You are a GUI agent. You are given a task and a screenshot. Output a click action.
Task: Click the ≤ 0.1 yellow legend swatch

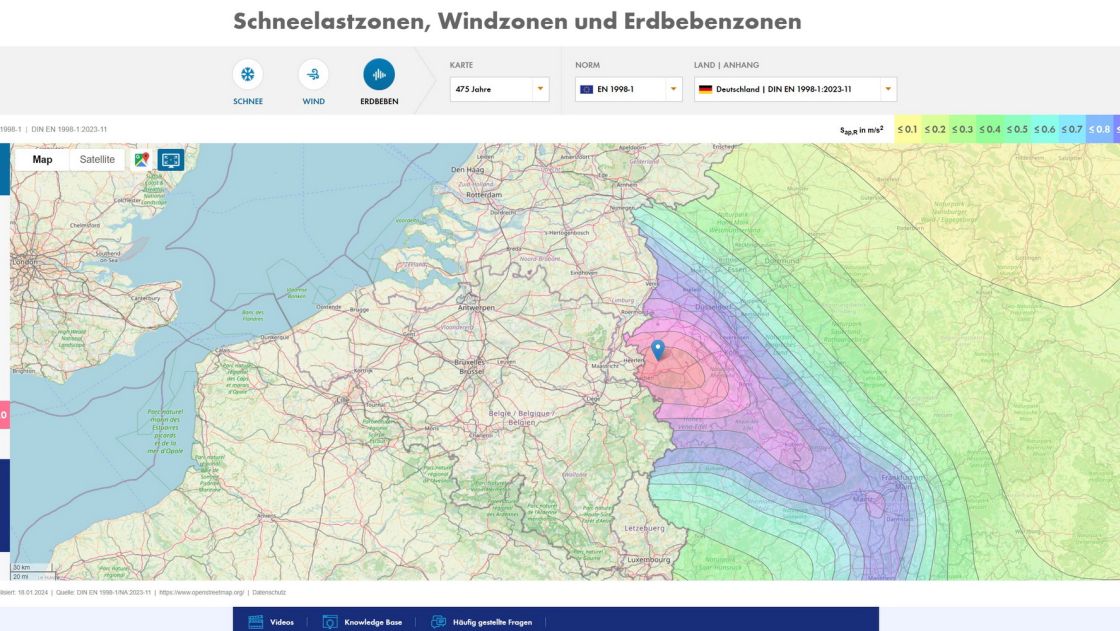907,129
